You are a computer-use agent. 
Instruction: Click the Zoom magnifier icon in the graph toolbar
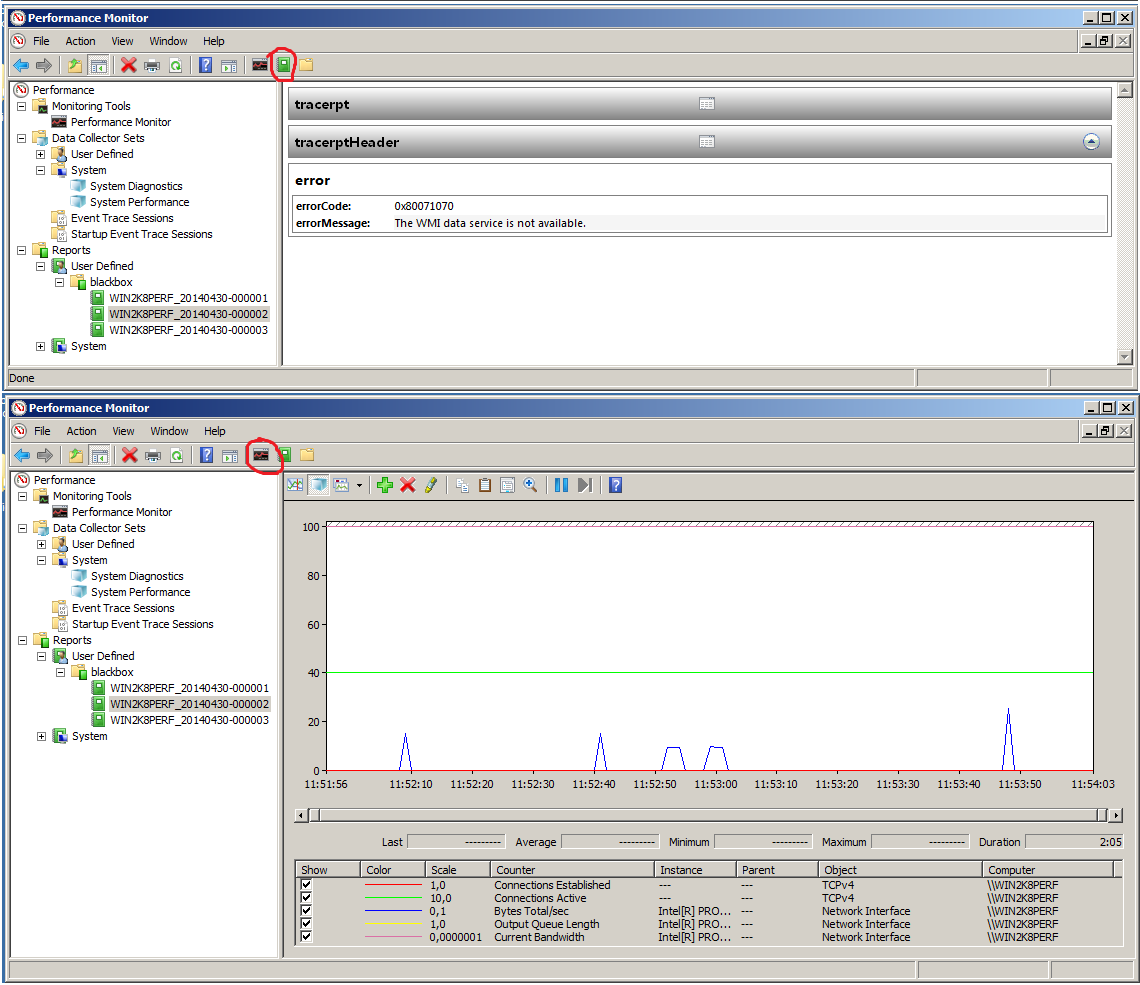click(530, 485)
